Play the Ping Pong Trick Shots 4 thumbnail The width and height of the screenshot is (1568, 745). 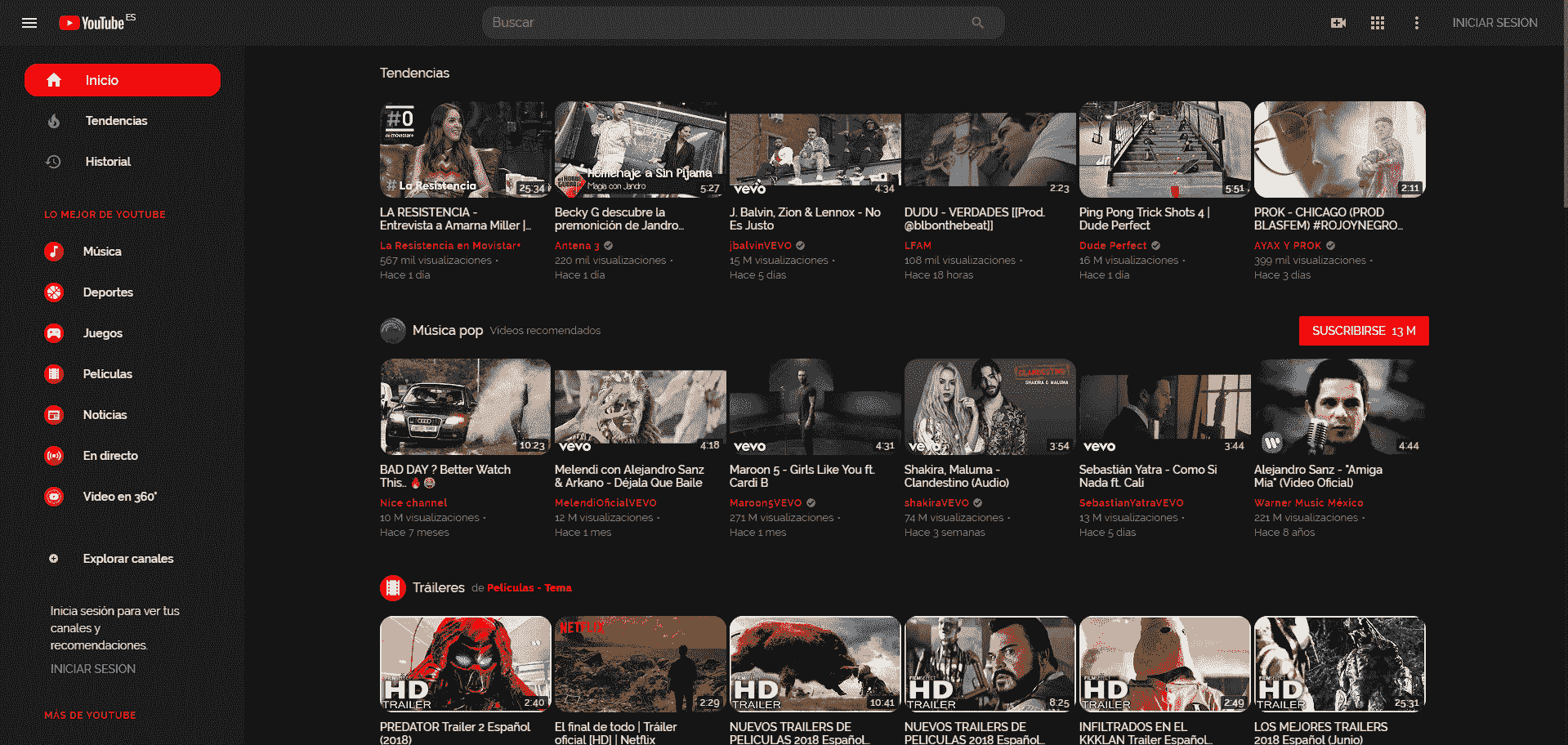point(1165,149)
